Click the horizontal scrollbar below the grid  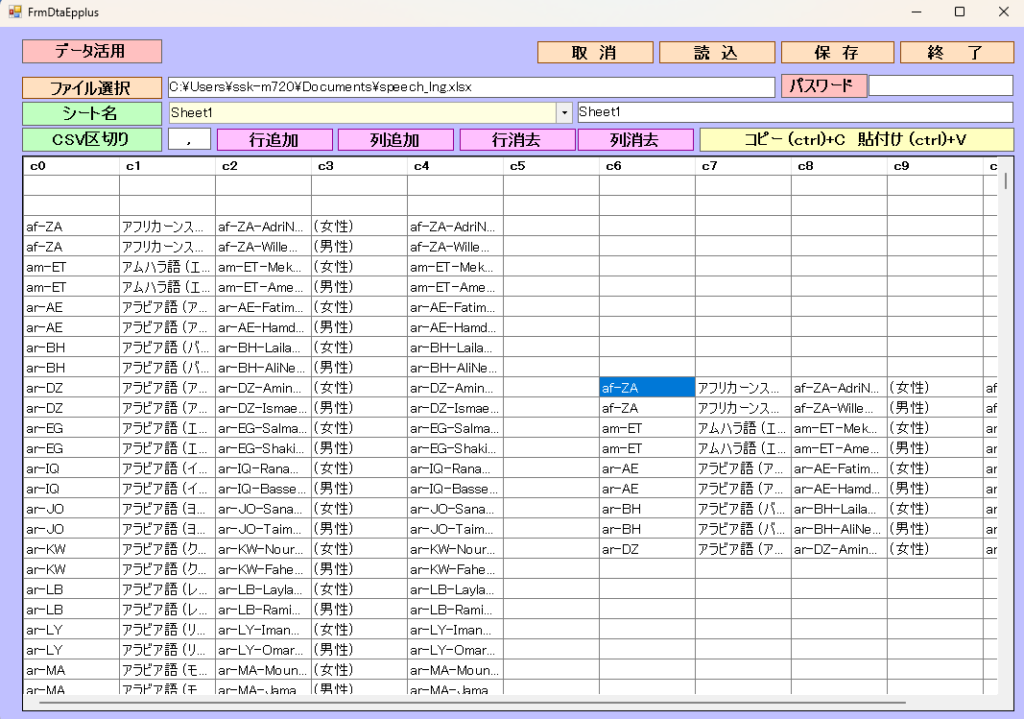pyautogui.click(x=470, y=703)
